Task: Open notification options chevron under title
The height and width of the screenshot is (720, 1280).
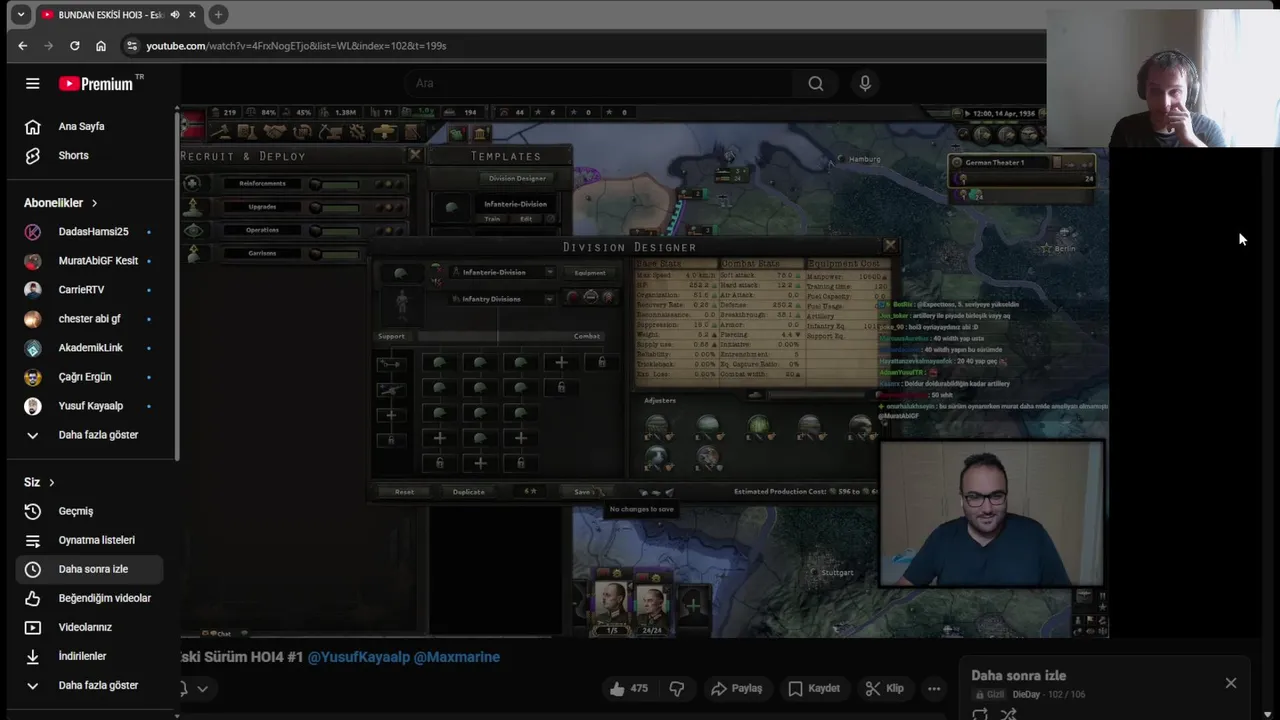Action: pos(202,688)
